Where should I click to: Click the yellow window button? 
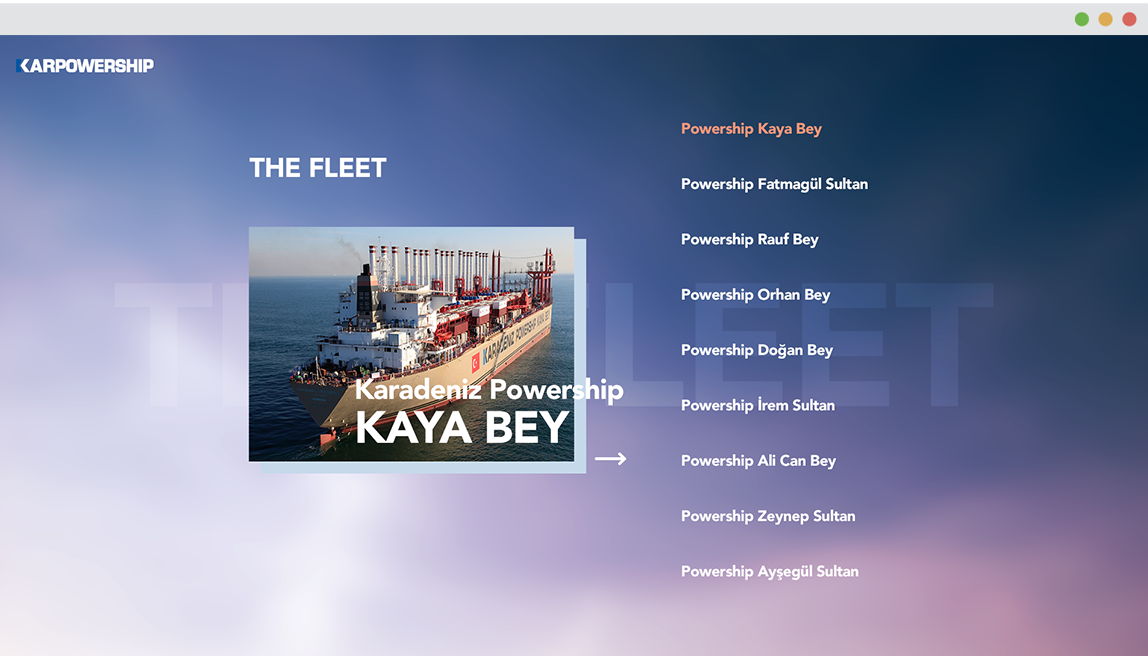pyautogui.click(x=1106, y=19)
